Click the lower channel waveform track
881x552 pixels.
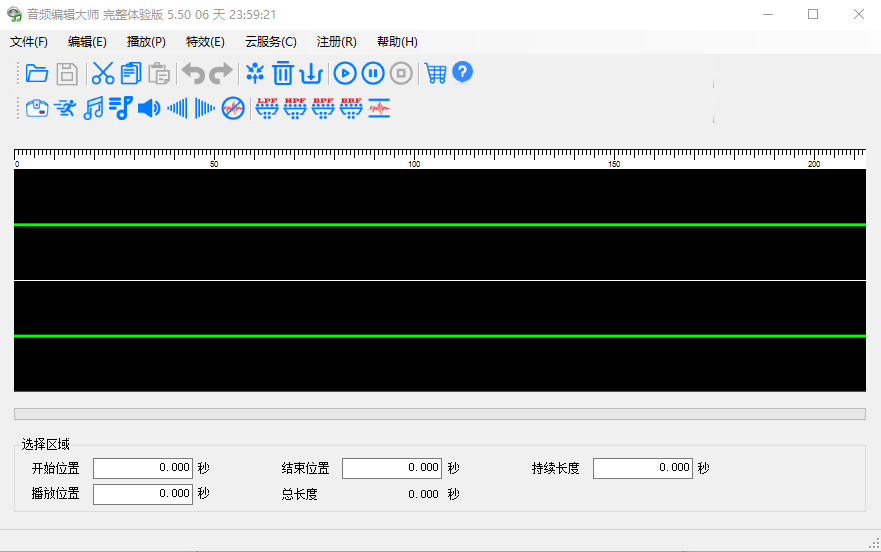[440, 336]
